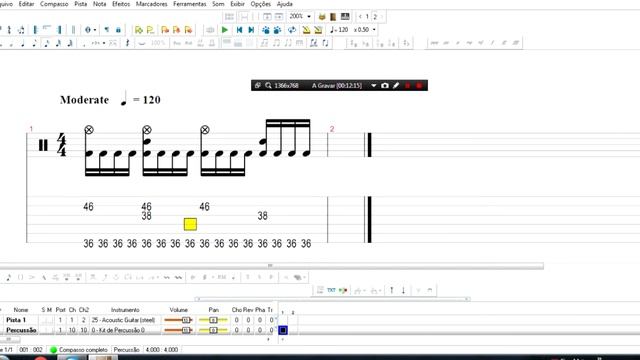Click the second yellow measure flag icon
Screen dimensions: 640x360
coord(150,30)
